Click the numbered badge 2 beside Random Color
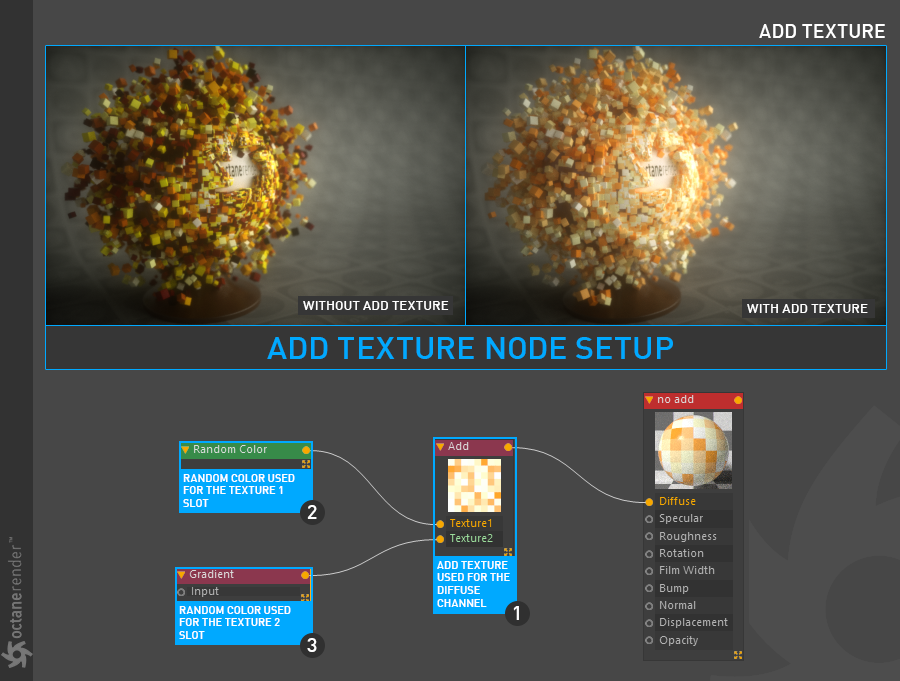This screenshot has height=681, width=900. (x=312, y=513)
